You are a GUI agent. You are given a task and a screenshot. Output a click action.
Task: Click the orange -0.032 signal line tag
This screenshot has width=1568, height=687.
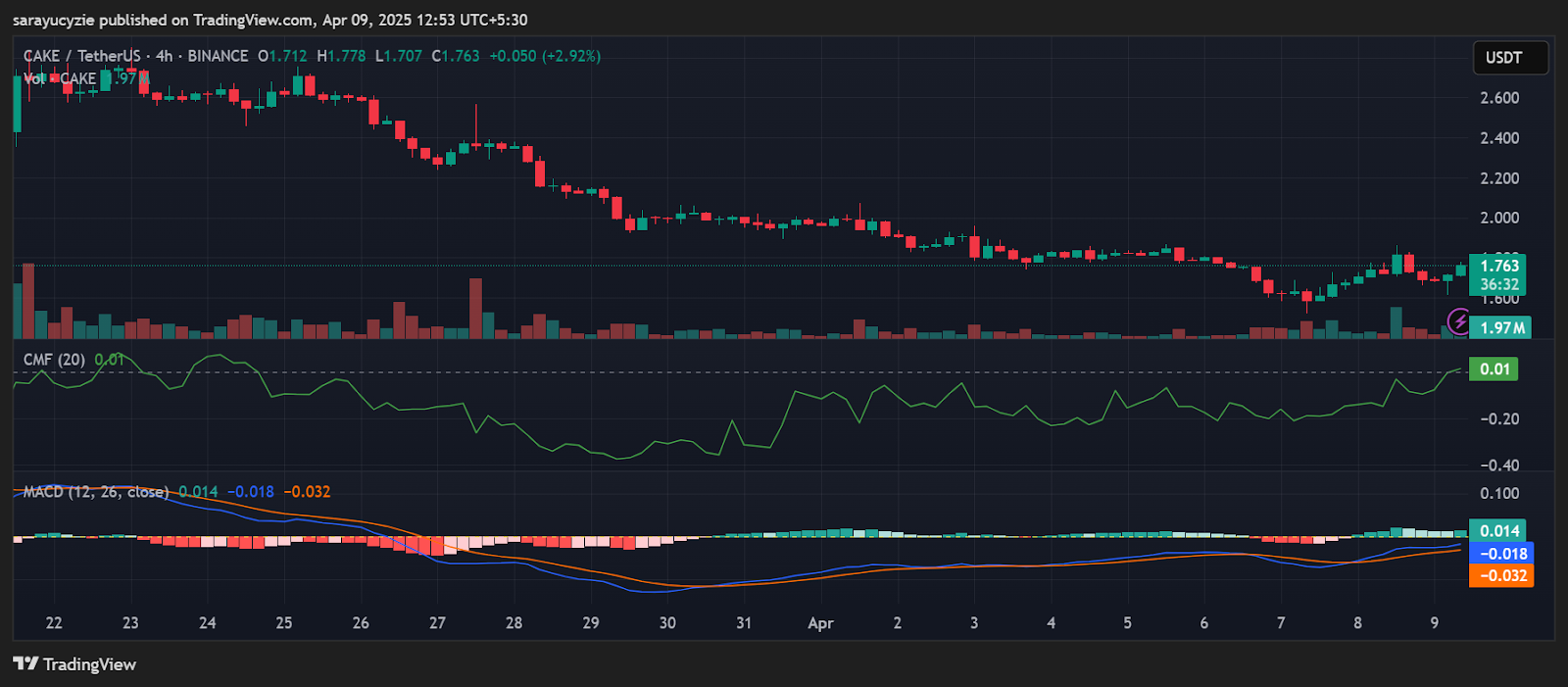tap(1501, 575)
